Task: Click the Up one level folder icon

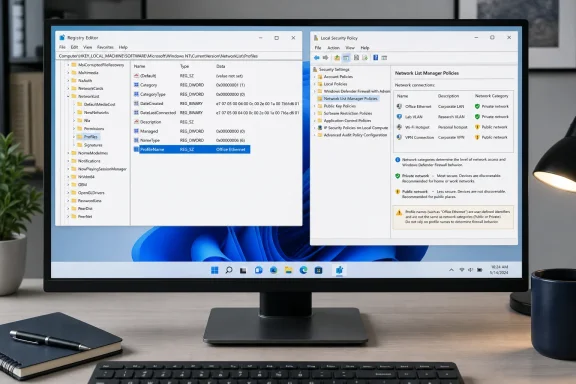Action: pos(337,58)
